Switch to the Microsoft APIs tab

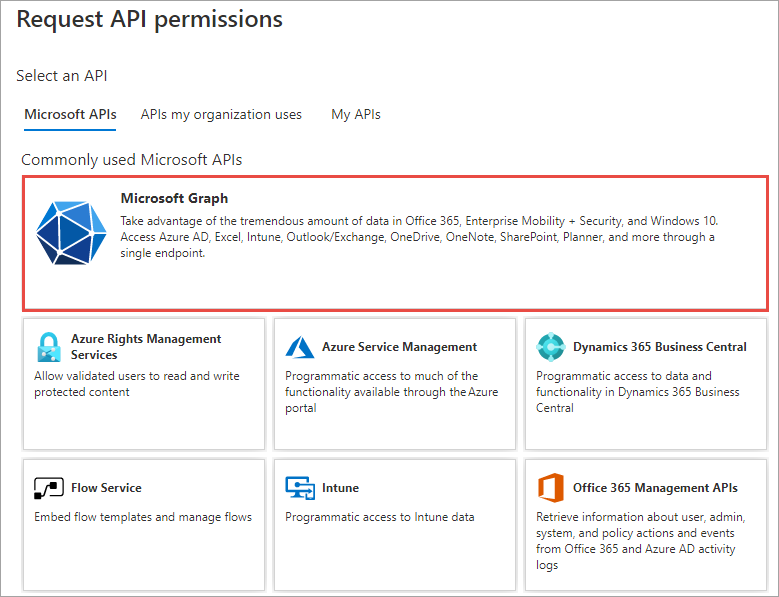coord(70,115)
